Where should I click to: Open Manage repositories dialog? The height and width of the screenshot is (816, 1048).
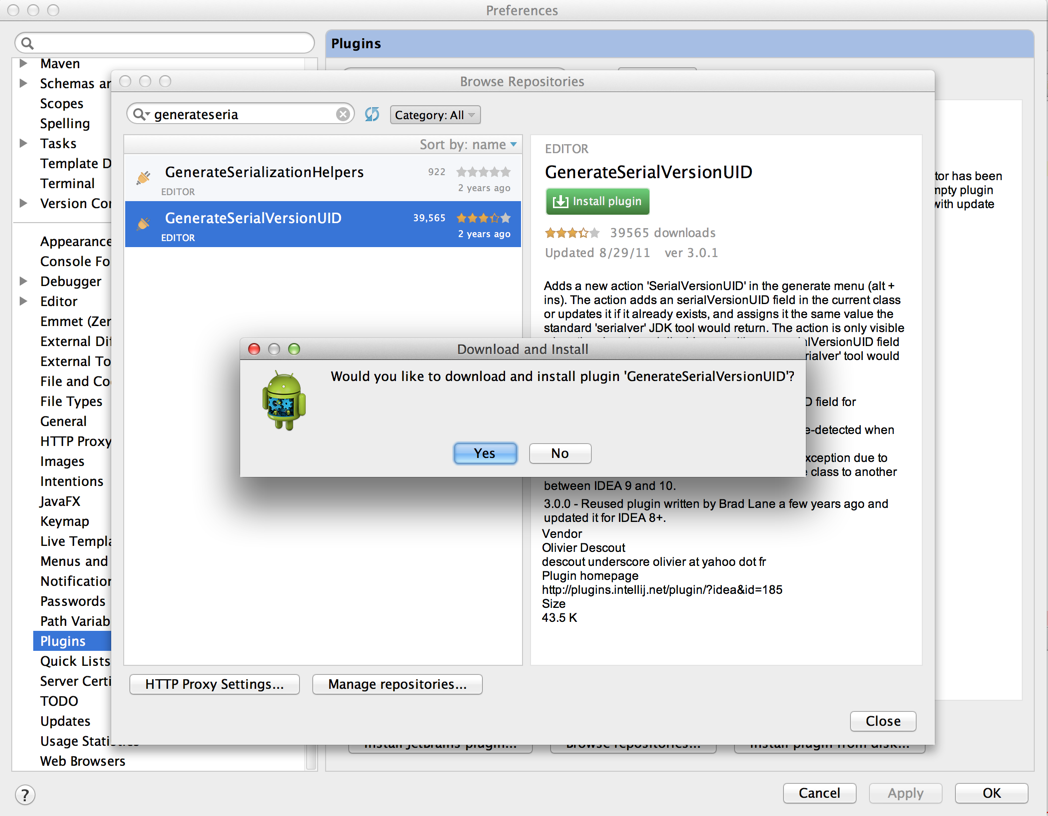[398, 684]
